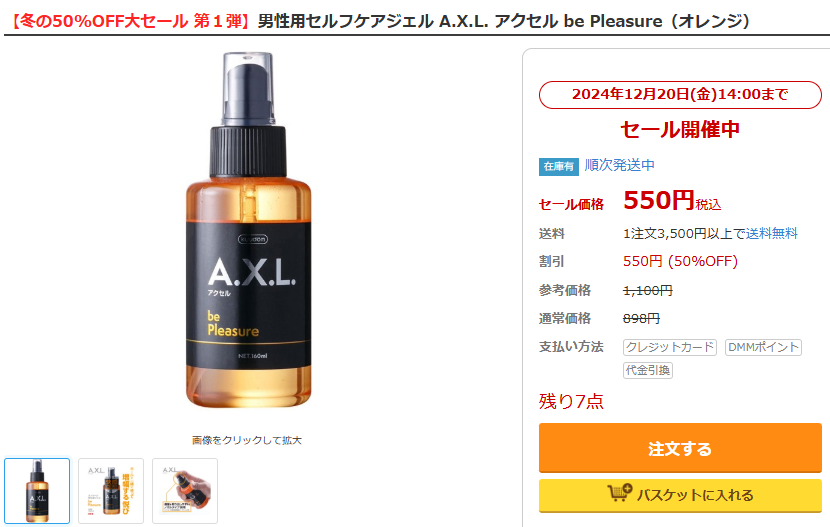Click the 残り7点 remaining stock text
The height and width of the screenshot is (527, 830).
point(571,402)
